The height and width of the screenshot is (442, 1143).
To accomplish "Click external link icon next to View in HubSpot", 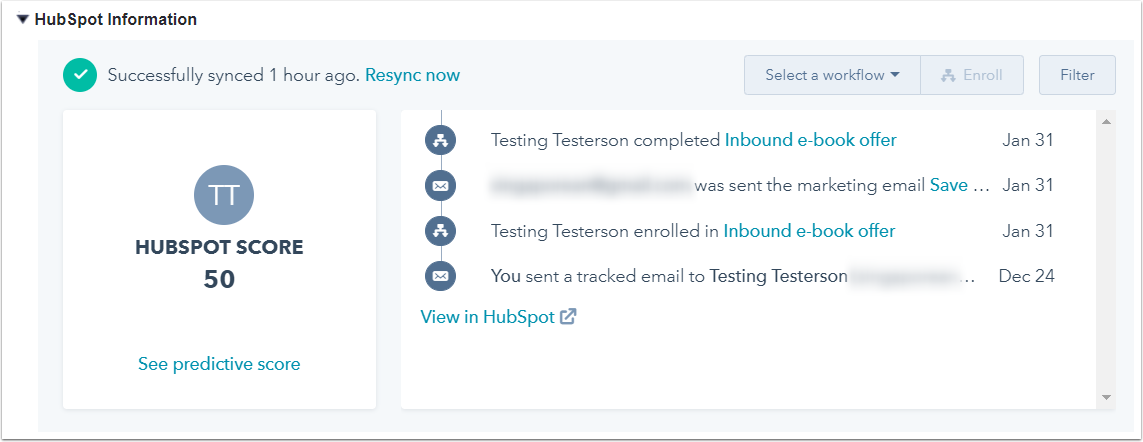I will tap(568, 317).
